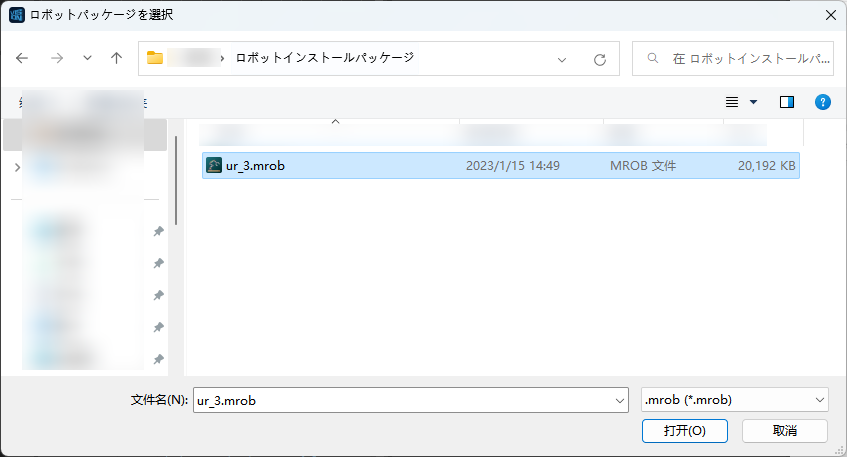This screenshot has width=847, height=457.
Task: Open the view options dropdown arrow
Action: click(754, 102)
